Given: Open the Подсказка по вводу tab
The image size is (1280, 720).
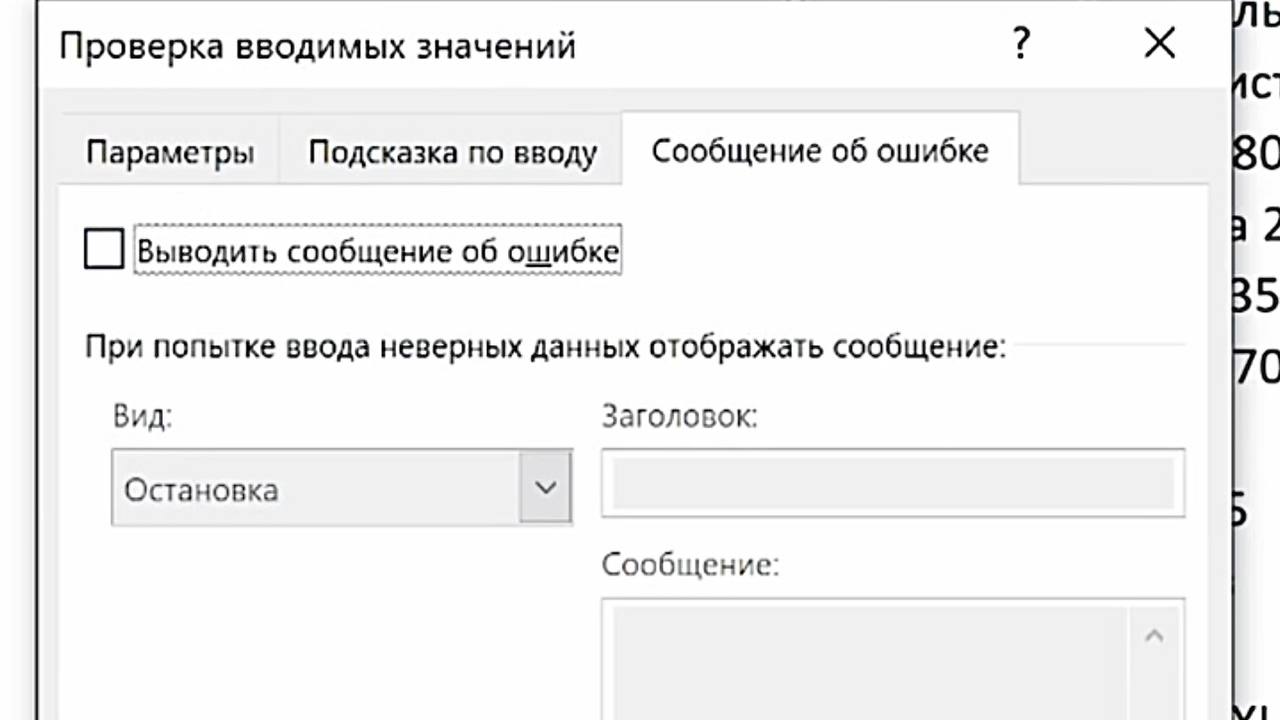Looking at the screenshot, I should 452,153.
